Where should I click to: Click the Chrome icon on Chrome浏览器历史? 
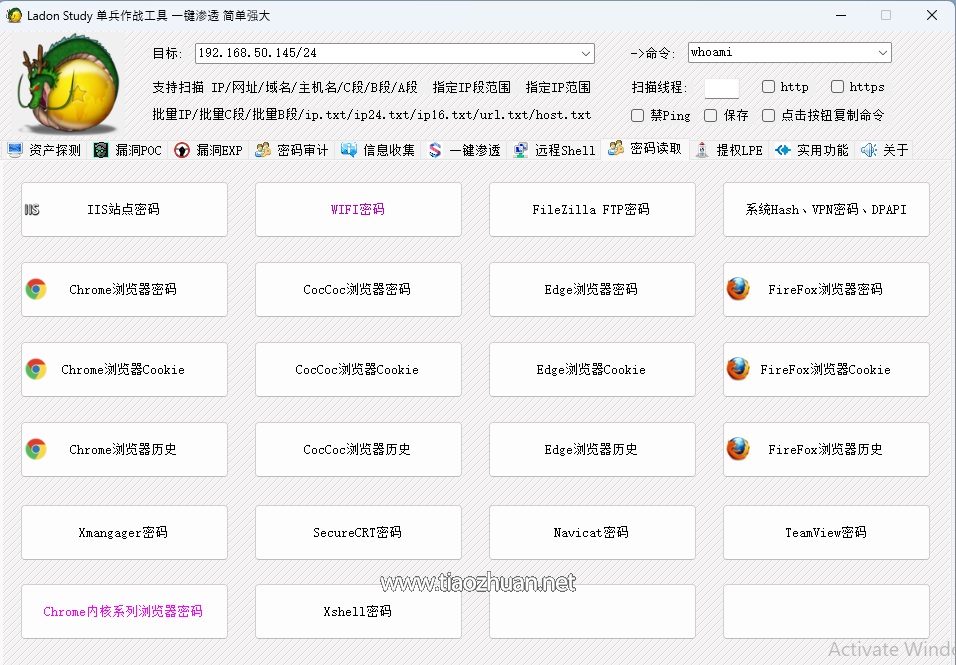[x=36, y=449]
